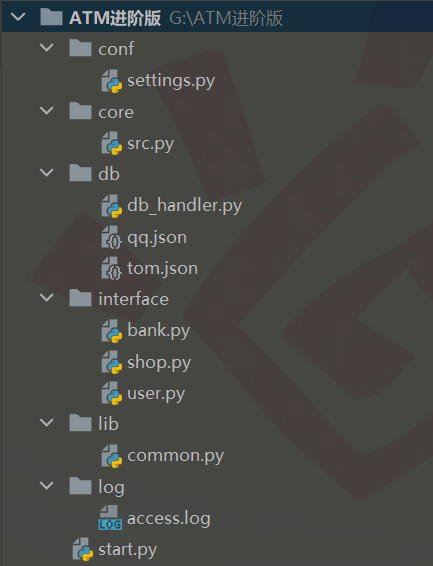Image resolution: width=433 pixels, height=566 pixels.
Task: Open user.py from interface folder
Action: (156, 393)
